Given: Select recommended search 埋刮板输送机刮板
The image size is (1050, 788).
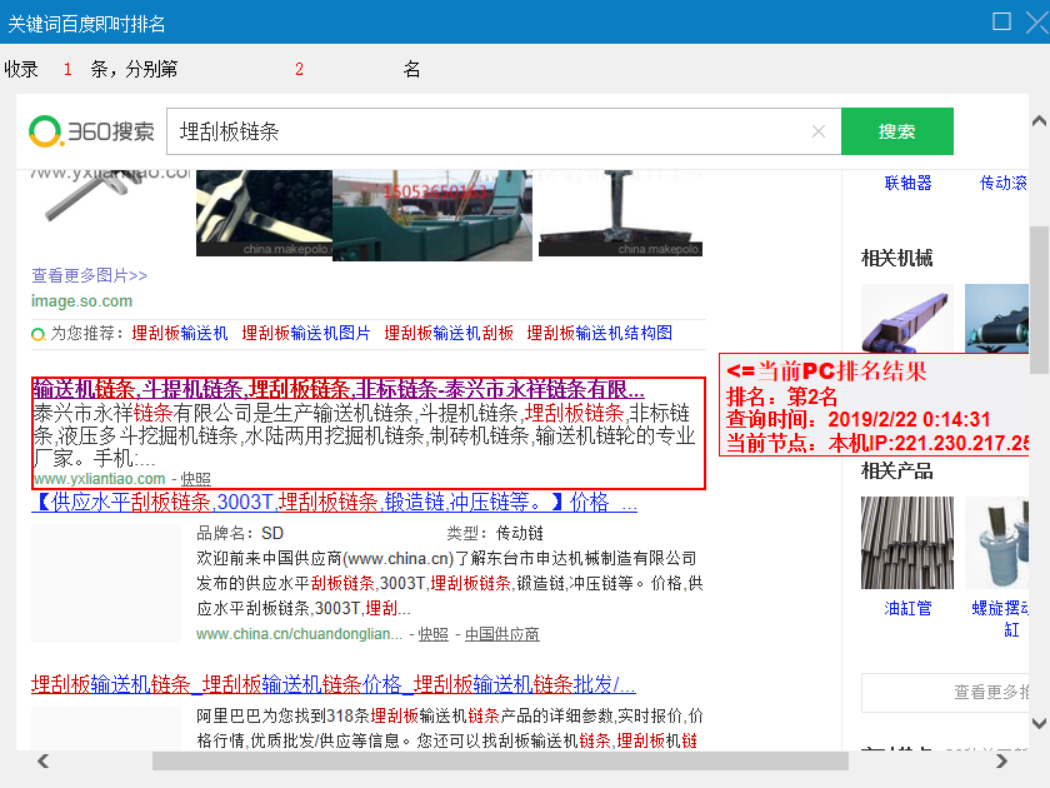Looking at the screenshot, I should 449,333.
